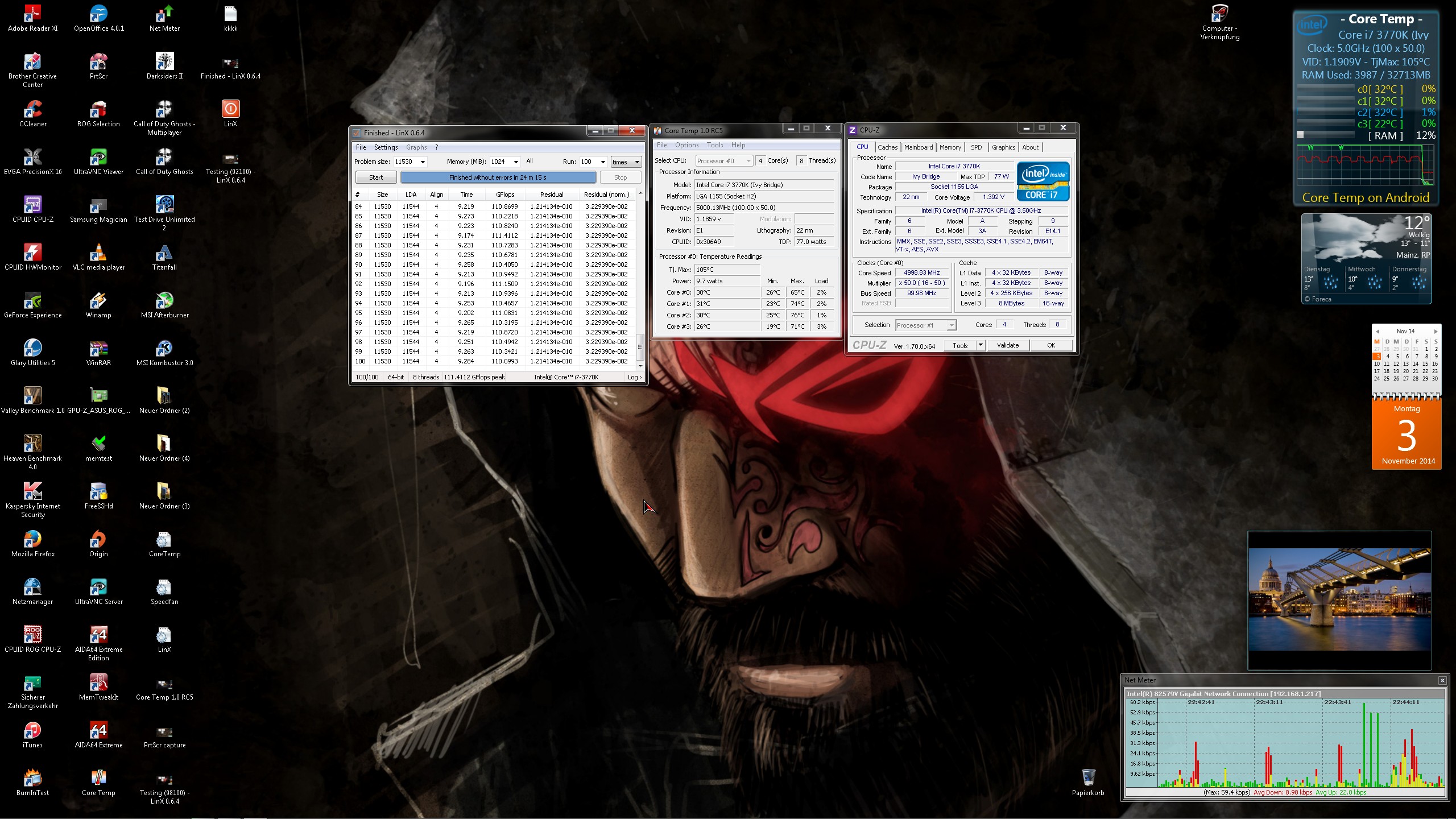Click the Stop button in LinX
Image resolution: width=1456 pixels, height=819 pixels.
pos(621,177)
